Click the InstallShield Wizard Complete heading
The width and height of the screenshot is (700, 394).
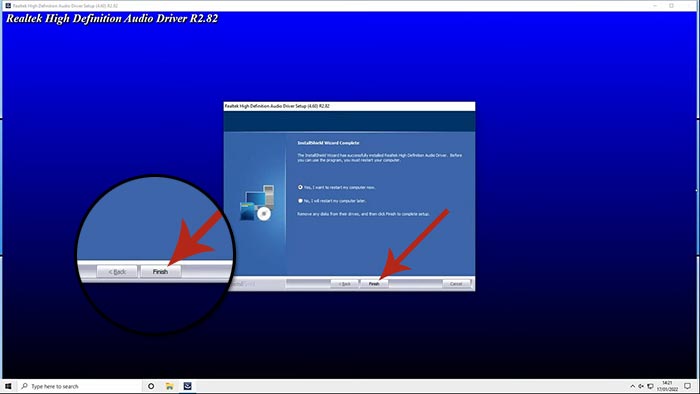328,143
